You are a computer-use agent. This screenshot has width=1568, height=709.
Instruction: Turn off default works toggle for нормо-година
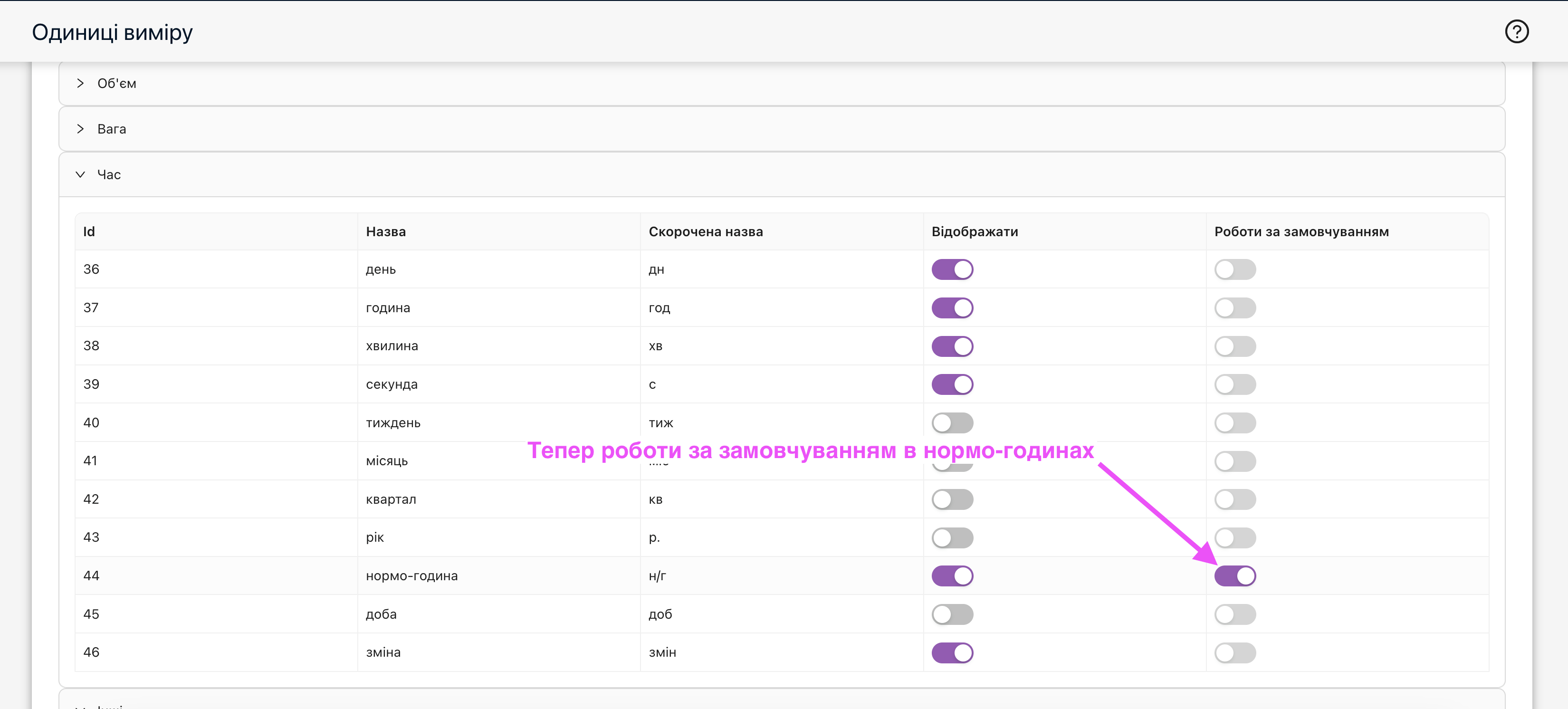1234,576
